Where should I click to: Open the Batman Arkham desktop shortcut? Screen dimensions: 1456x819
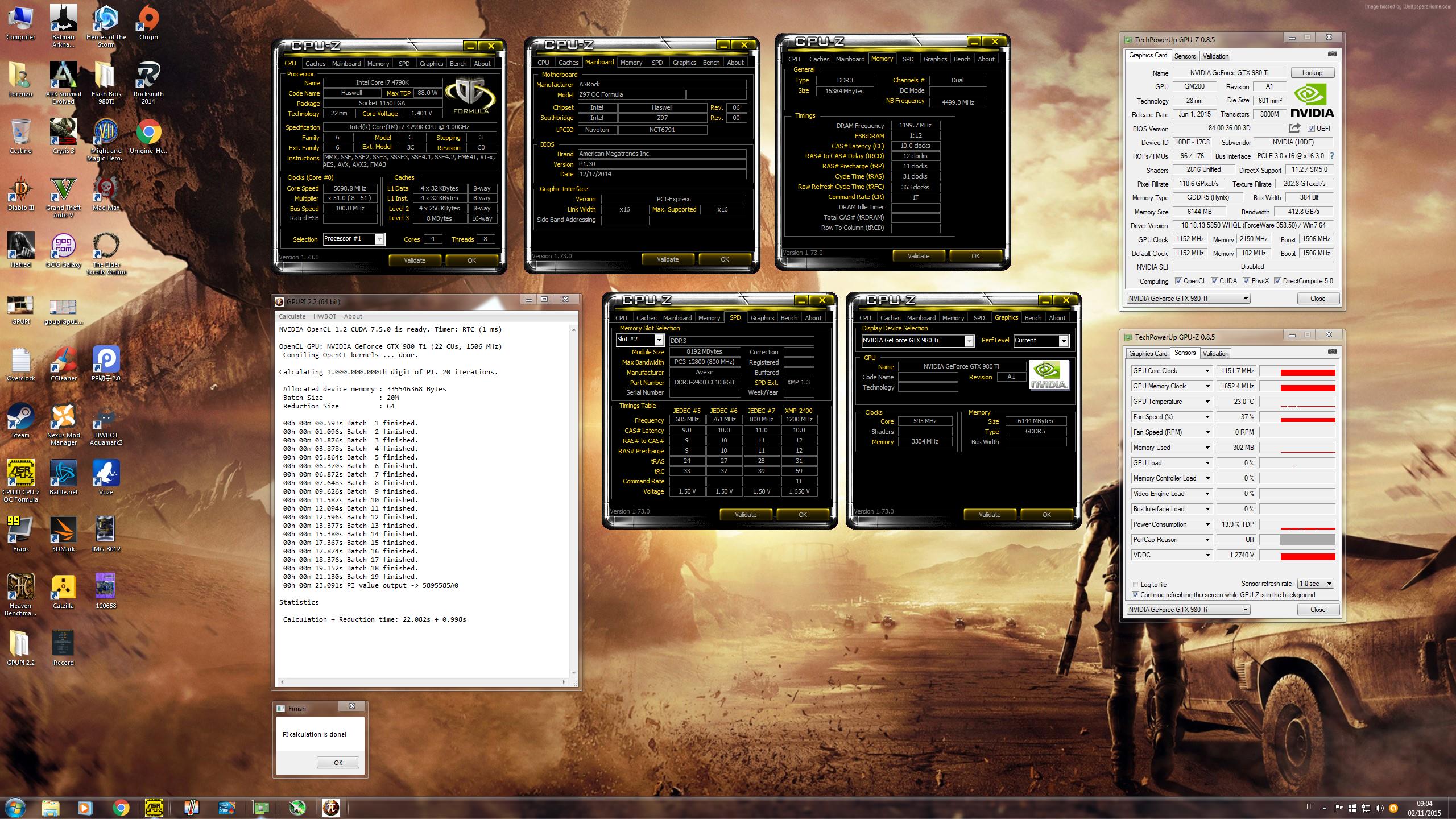click(63, 26)
